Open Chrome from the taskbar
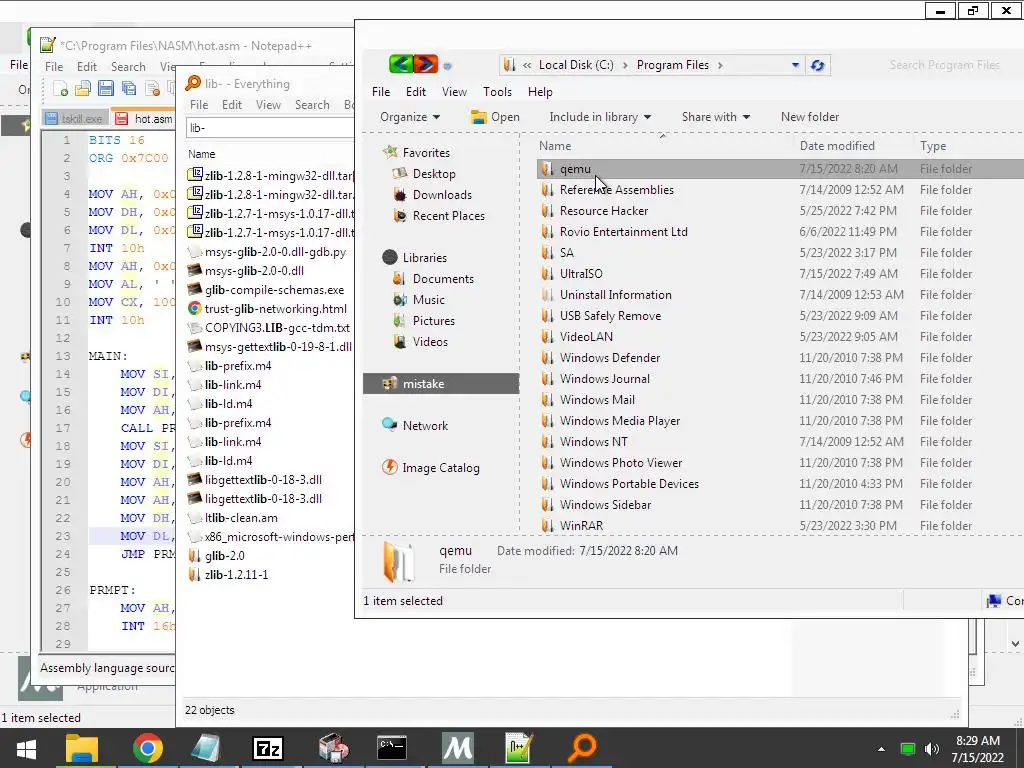 [148, 748]
